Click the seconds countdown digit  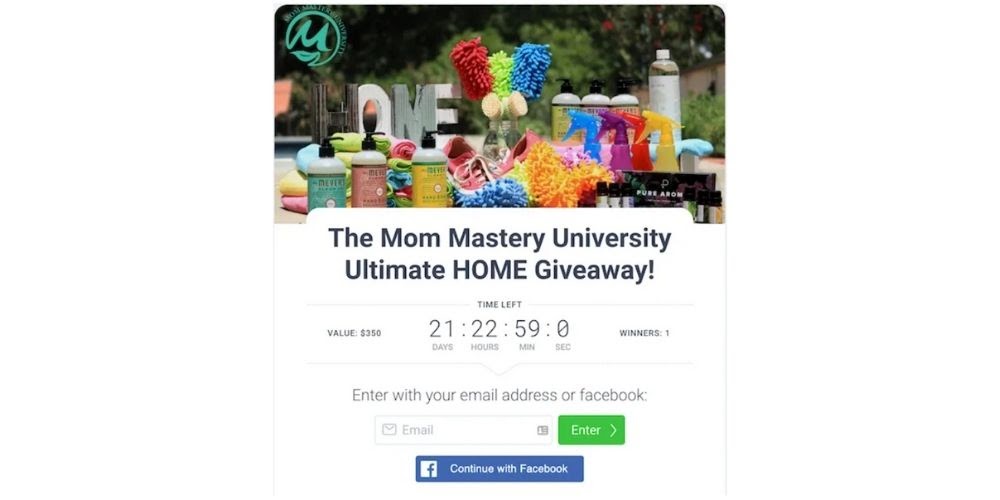point(562,329)
